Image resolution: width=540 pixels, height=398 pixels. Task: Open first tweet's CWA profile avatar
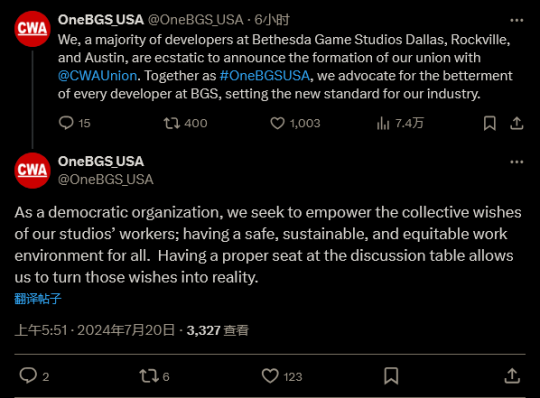tap(32, 29)
